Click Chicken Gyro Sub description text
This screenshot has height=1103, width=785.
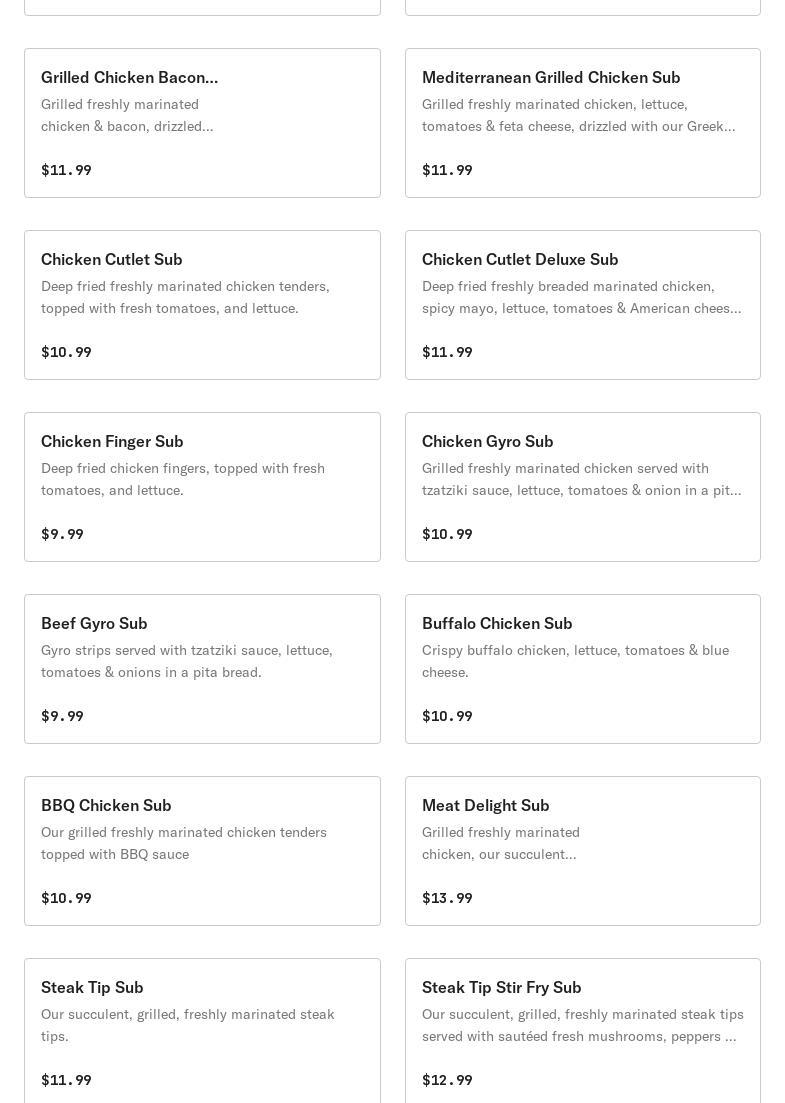(x=581, y=479)
